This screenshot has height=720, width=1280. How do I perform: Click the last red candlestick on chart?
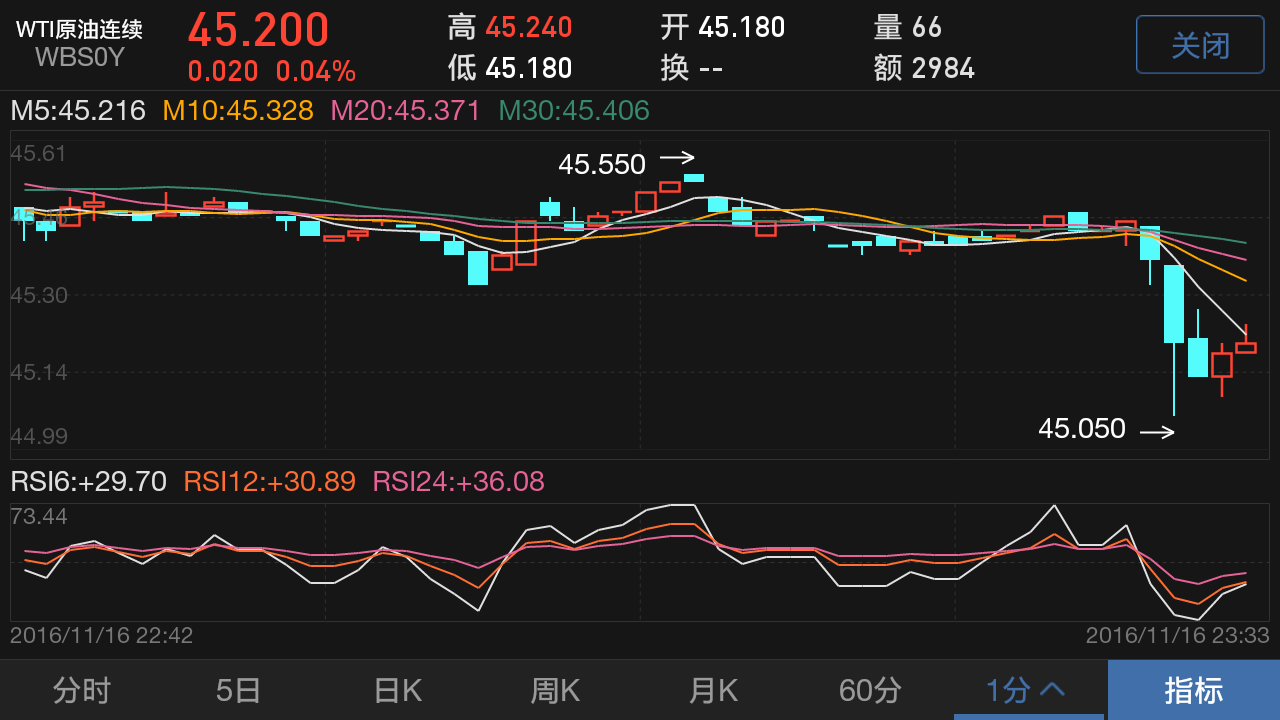1246,346
